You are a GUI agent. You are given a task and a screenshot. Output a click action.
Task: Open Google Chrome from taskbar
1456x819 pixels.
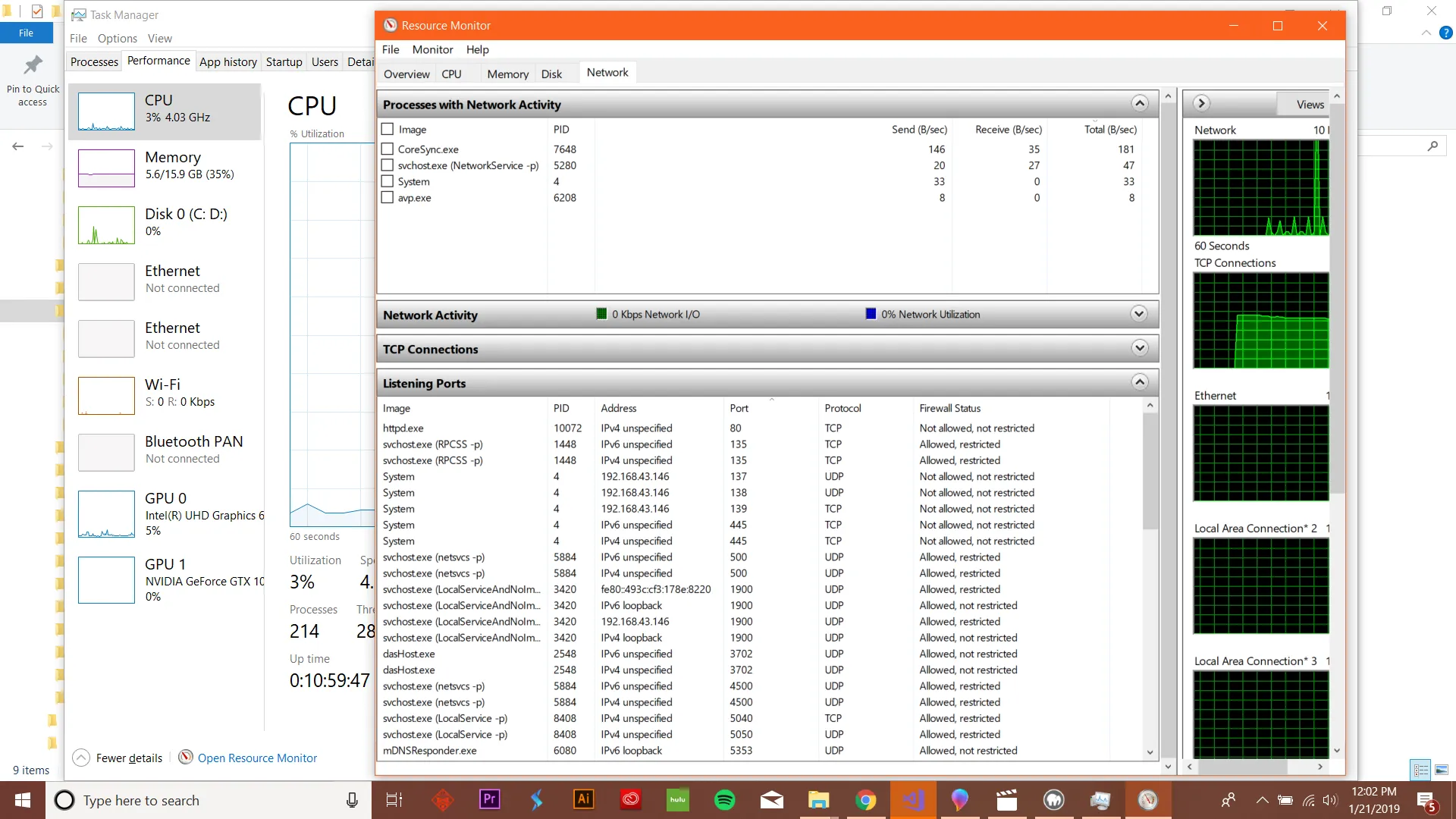pos(866,800)
